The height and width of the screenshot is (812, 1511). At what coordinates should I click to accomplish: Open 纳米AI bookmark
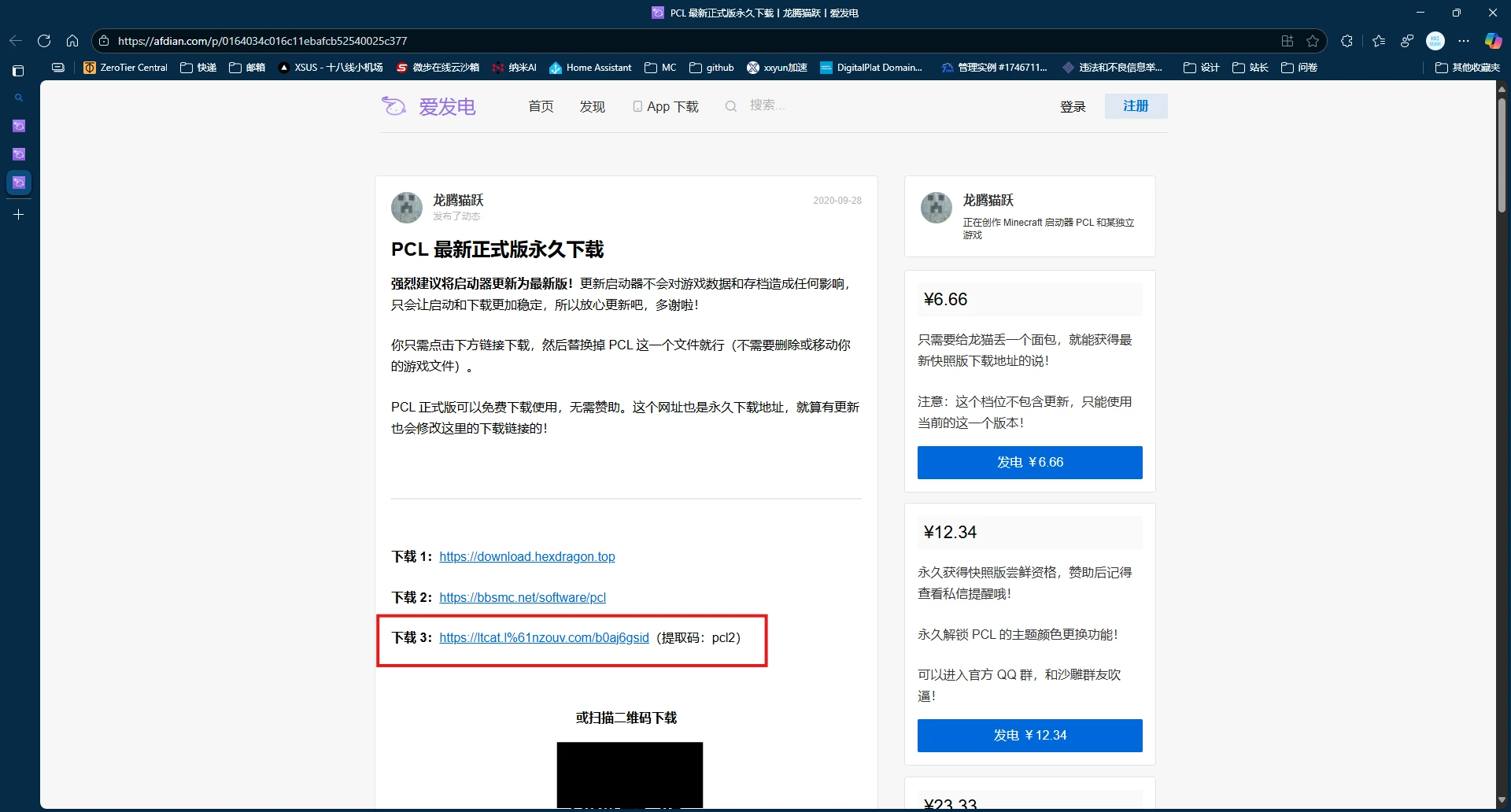click(514, 68)
